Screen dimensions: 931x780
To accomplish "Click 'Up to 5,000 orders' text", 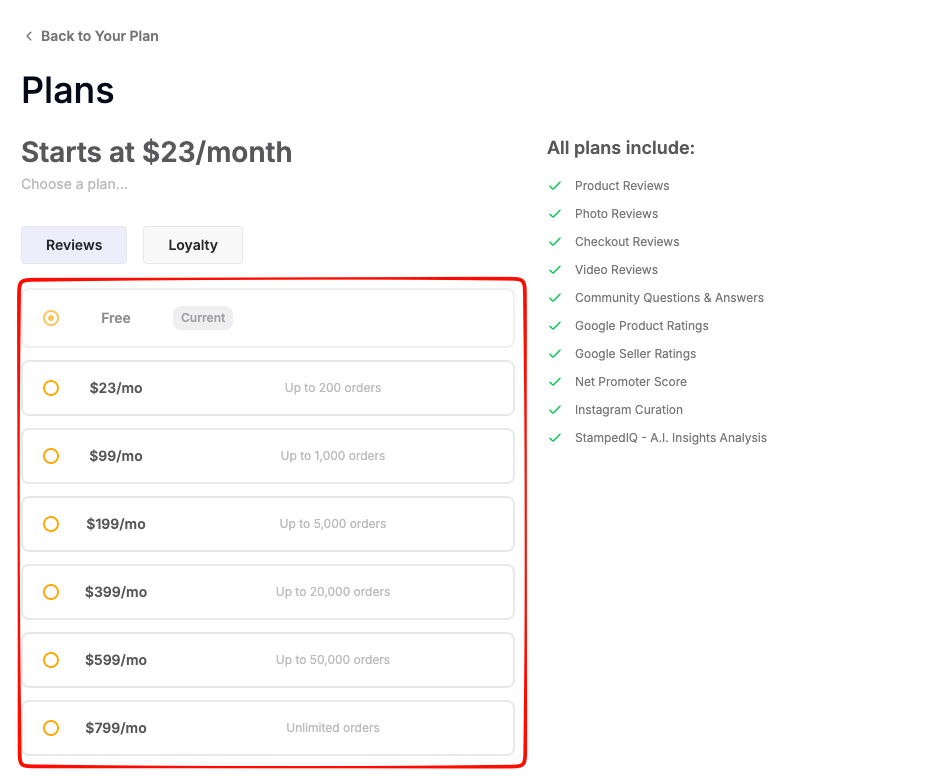I will 333,524.
